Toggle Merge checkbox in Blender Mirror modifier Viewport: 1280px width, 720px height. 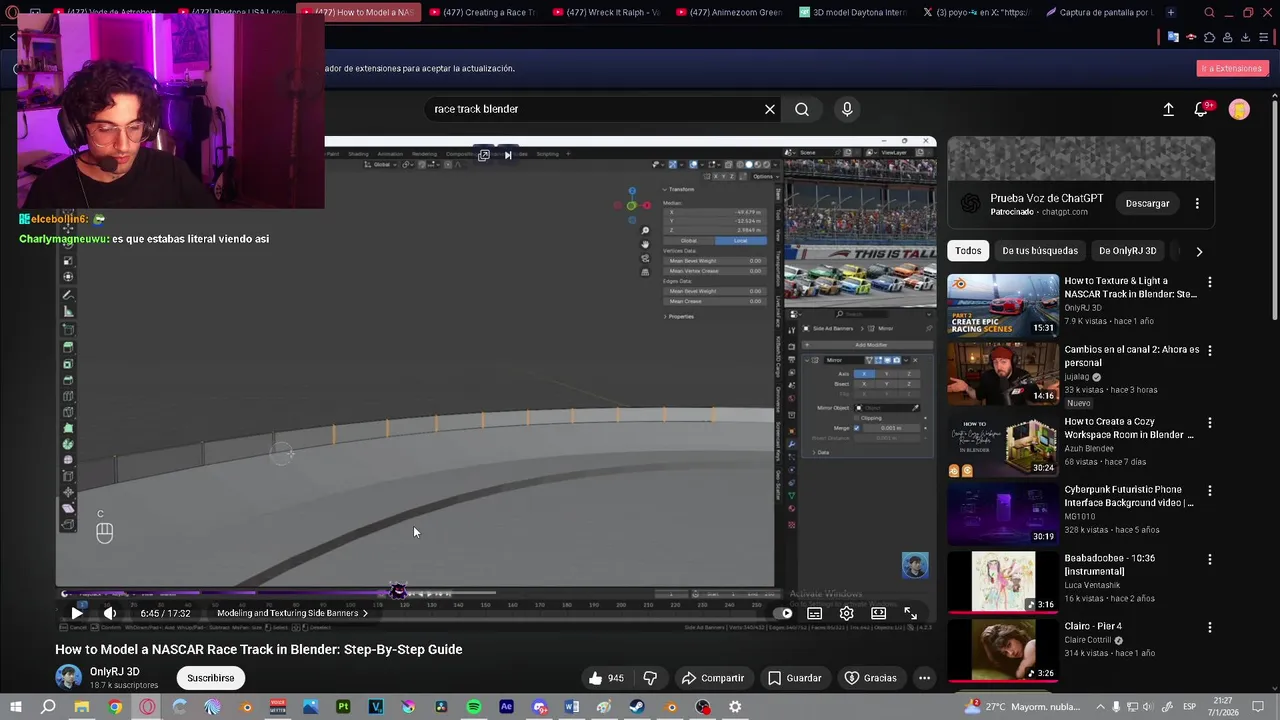[856, 428]
